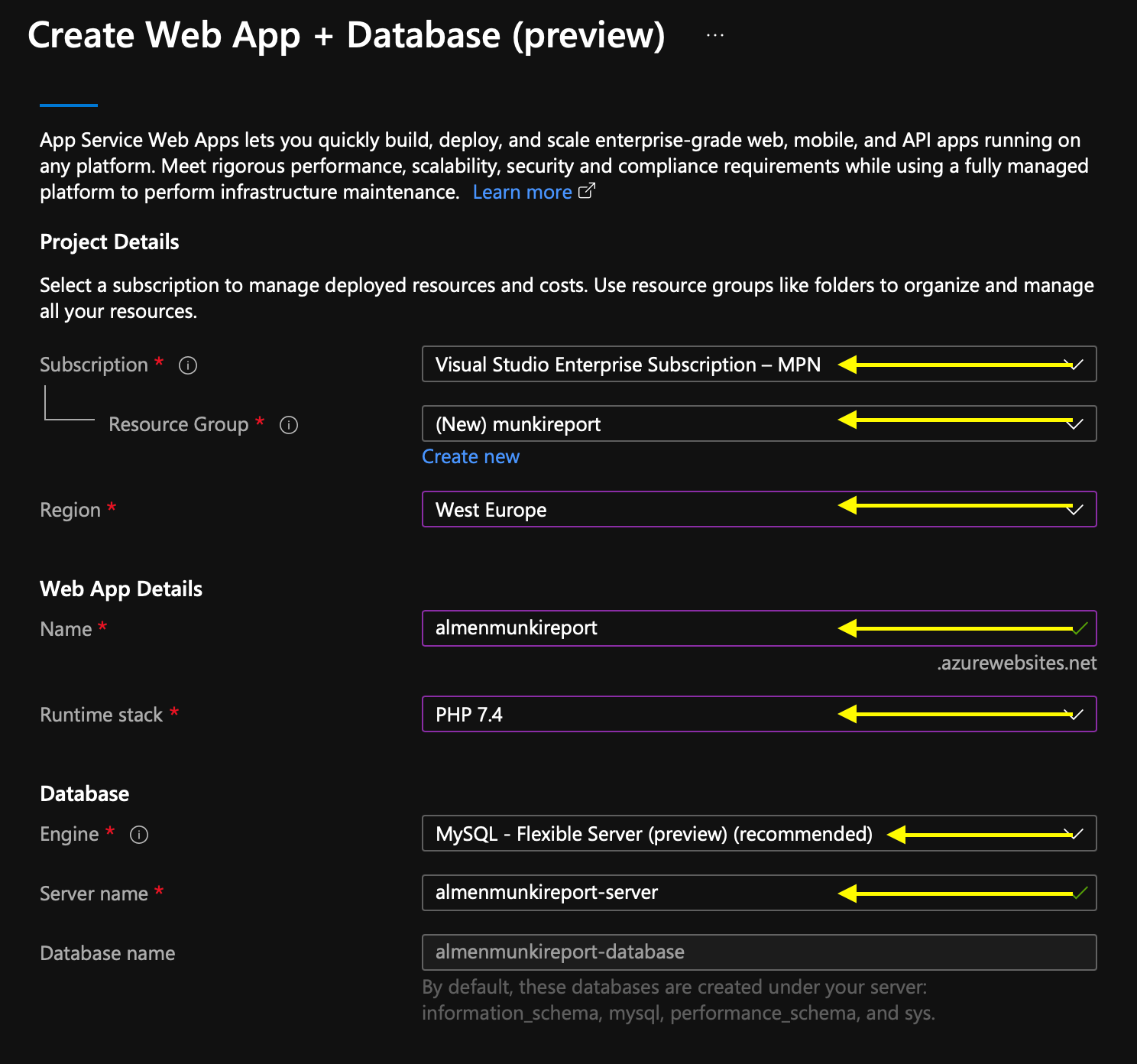Select the West Europe region value

coord(490,509)
